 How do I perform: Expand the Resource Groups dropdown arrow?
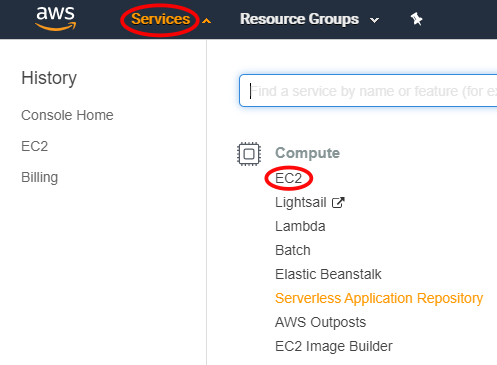(x=375, y=21)
